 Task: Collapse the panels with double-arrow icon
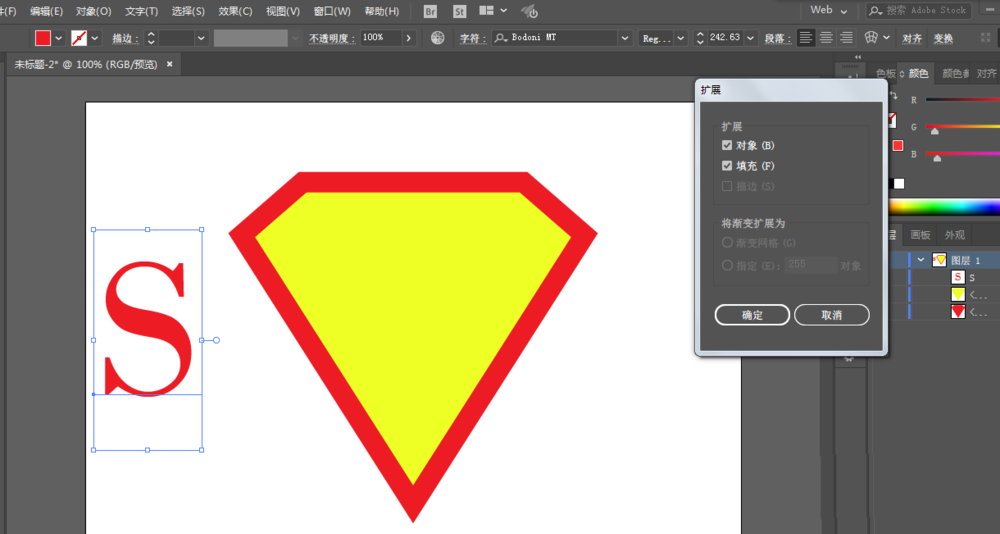(x=858, y=57)
